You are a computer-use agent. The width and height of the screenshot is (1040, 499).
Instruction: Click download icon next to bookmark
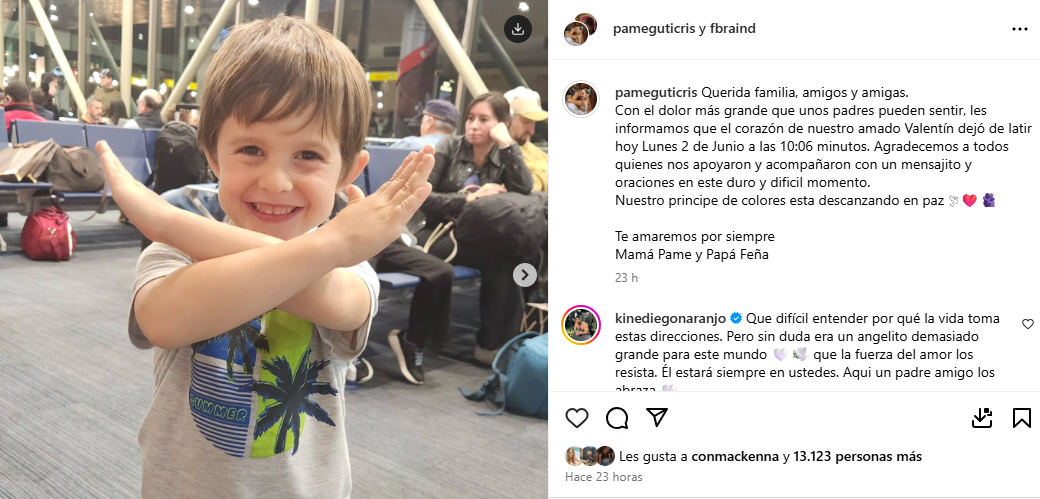(x=982, y=418)
